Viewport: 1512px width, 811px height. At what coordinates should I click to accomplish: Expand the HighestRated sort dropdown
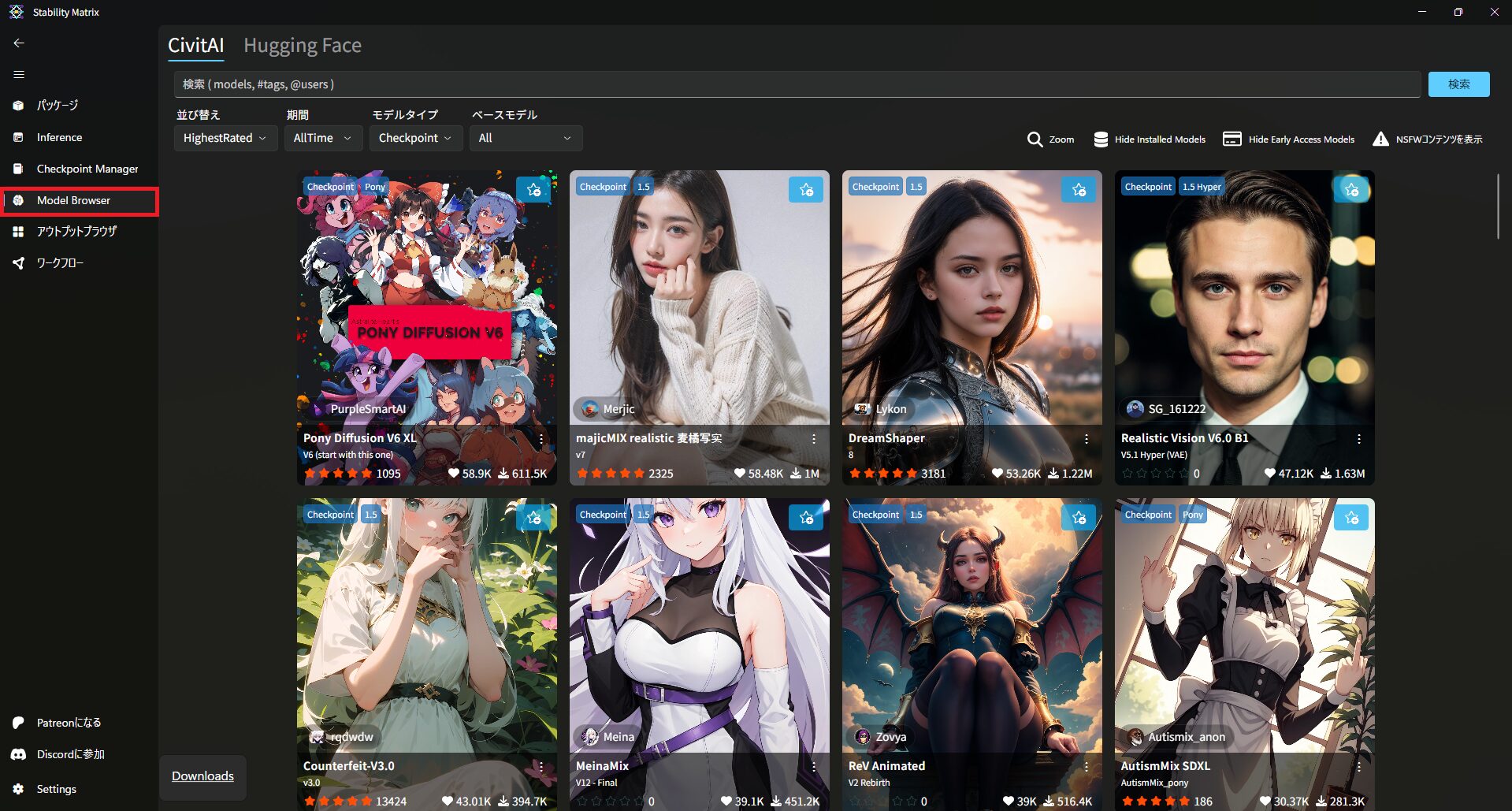[x=225, y=138]
